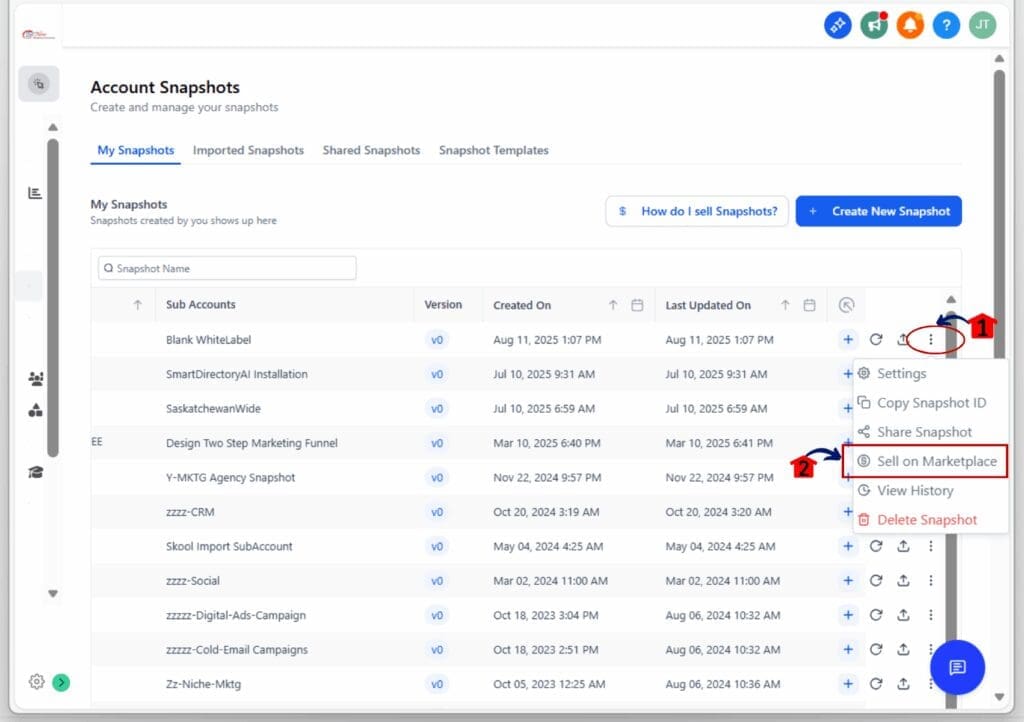1024x722 pixels.
Task: Click the JT profile avatar
Action: click(x=982, y=25)
